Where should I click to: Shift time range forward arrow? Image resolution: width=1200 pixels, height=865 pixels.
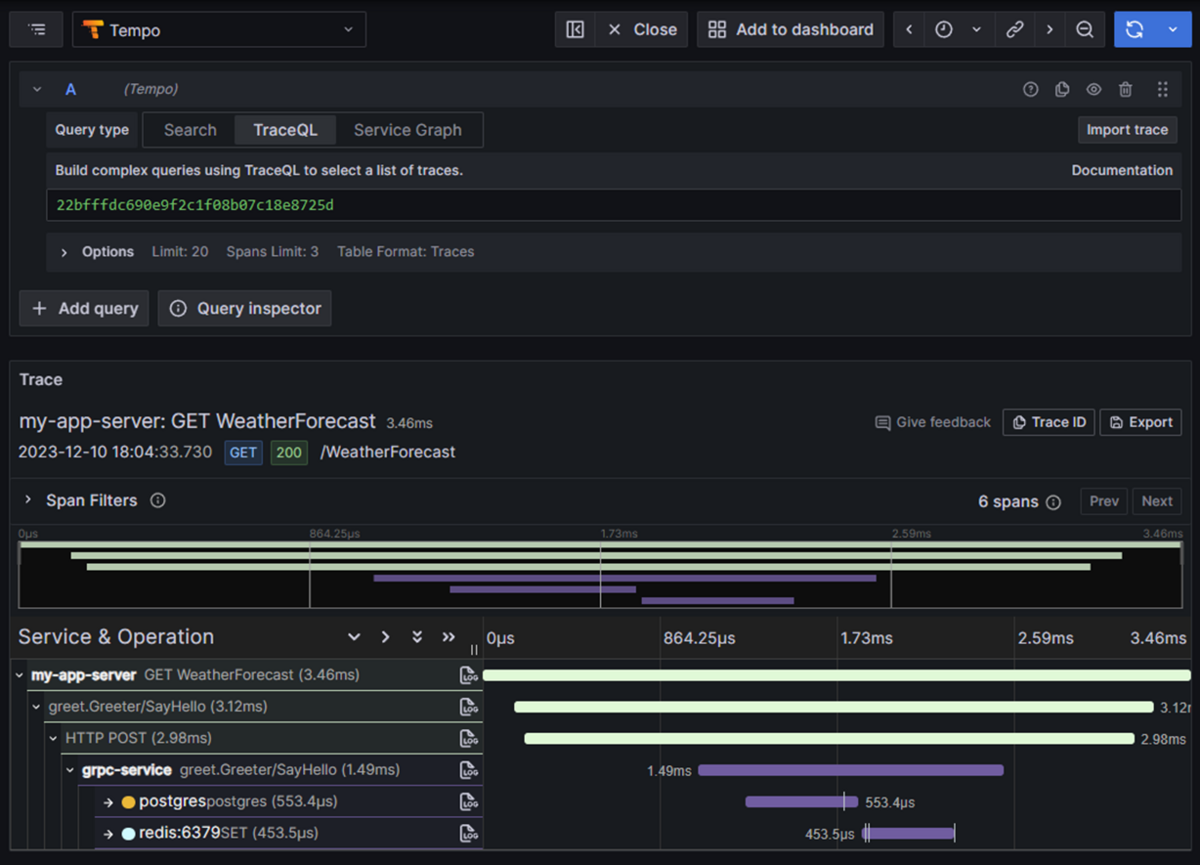coord(1049,30)
